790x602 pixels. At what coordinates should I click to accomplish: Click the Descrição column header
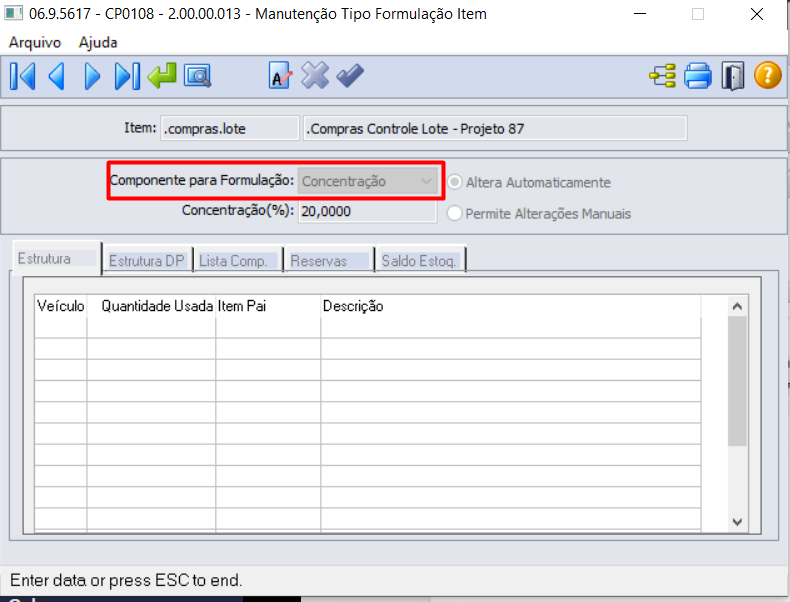pos(511,306)
